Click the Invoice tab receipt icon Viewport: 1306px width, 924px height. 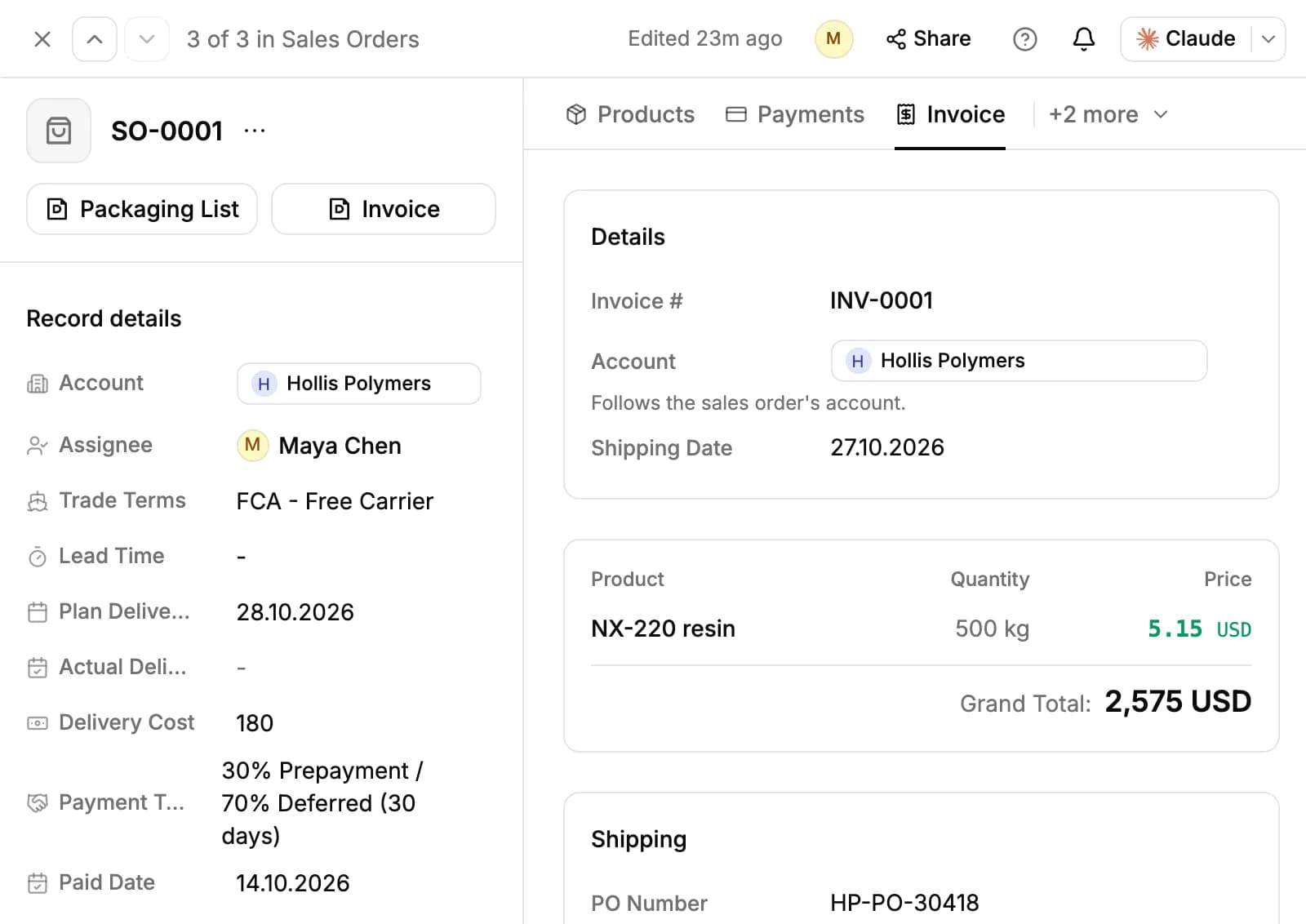(x=906, y=114)
